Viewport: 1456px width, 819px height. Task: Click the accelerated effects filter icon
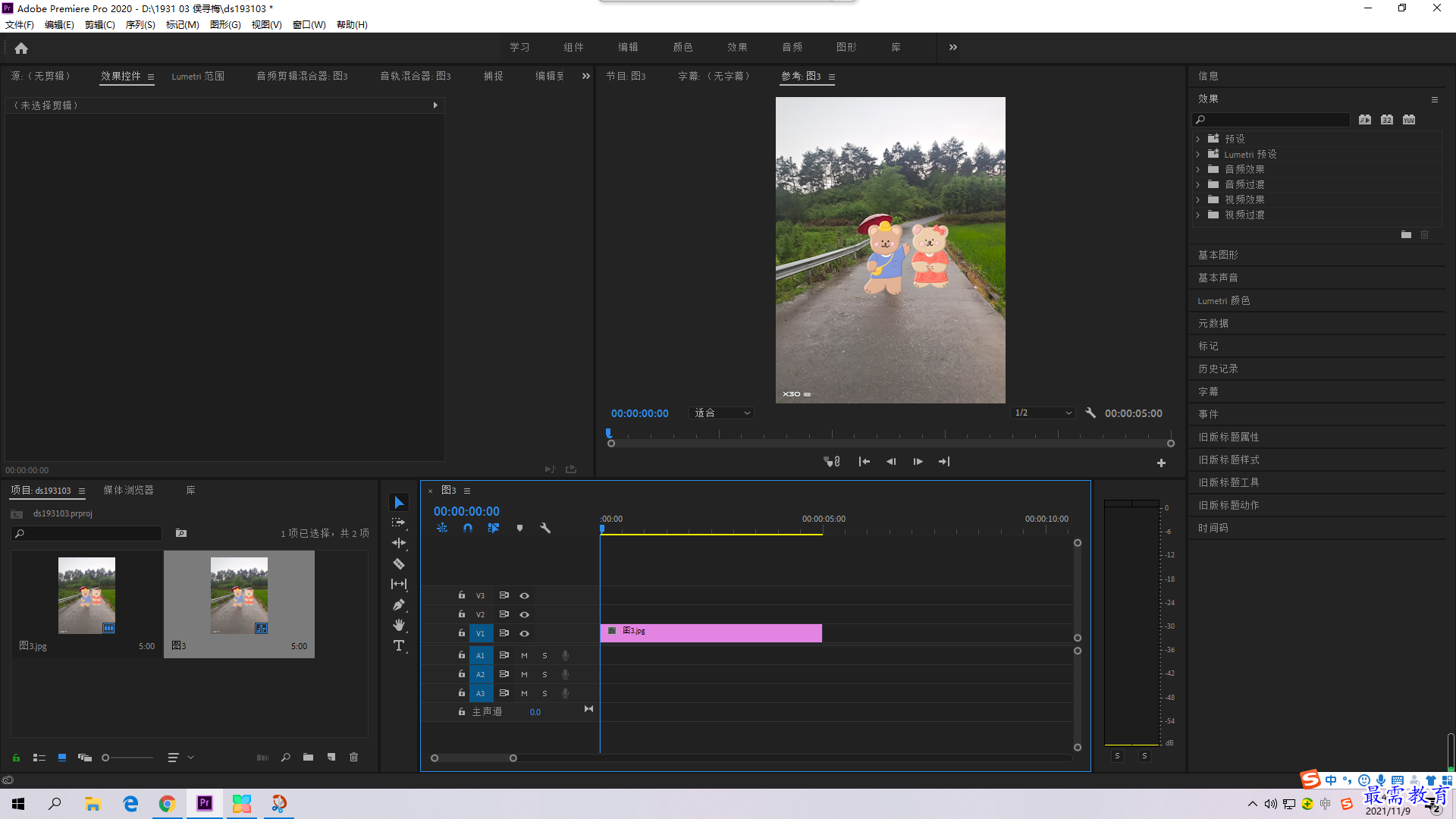pyautogui.click(x=1365, y=119)
